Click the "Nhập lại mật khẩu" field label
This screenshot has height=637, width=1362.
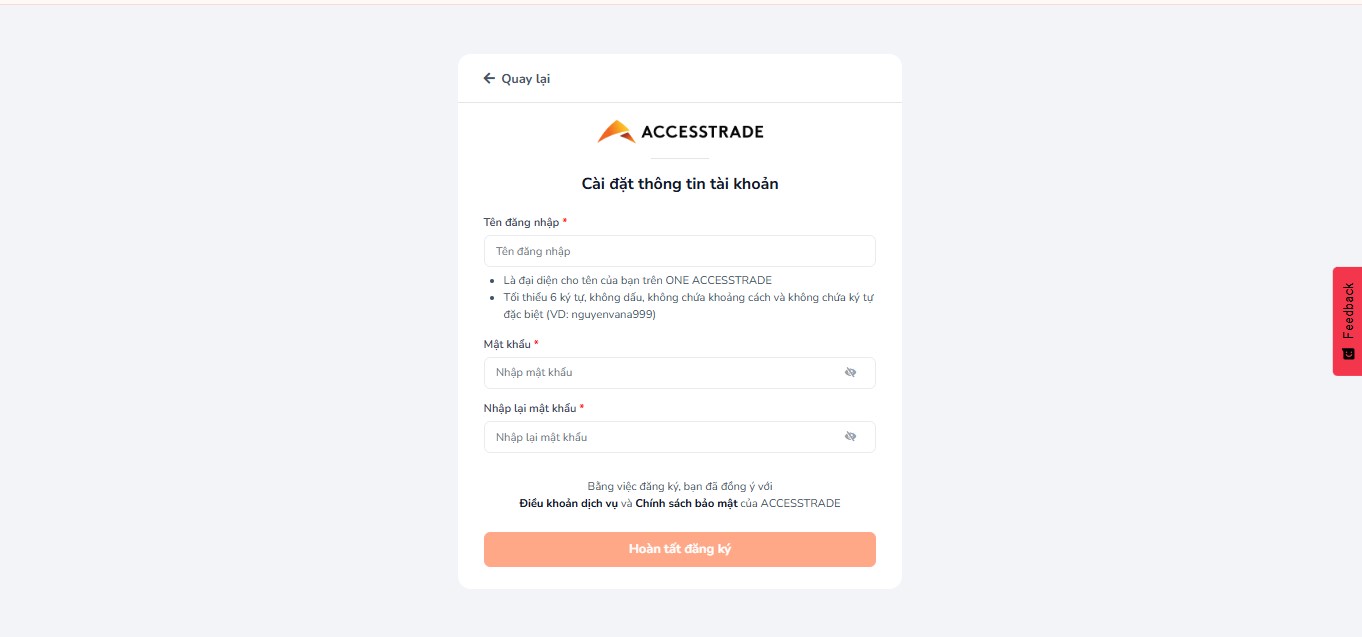click(x=530, y=408)
